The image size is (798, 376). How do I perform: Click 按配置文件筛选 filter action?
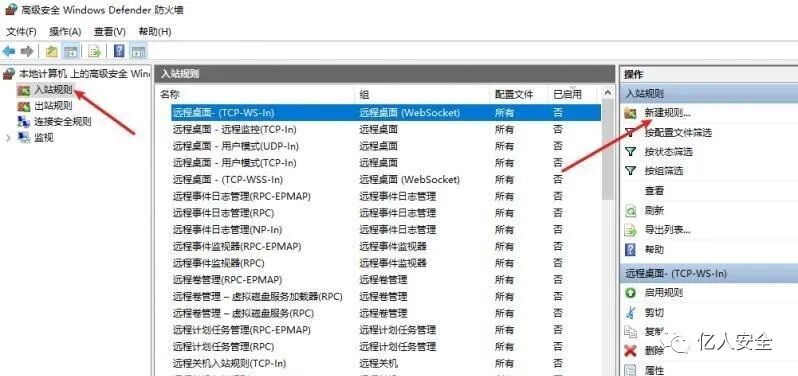(x=678, y=133)
